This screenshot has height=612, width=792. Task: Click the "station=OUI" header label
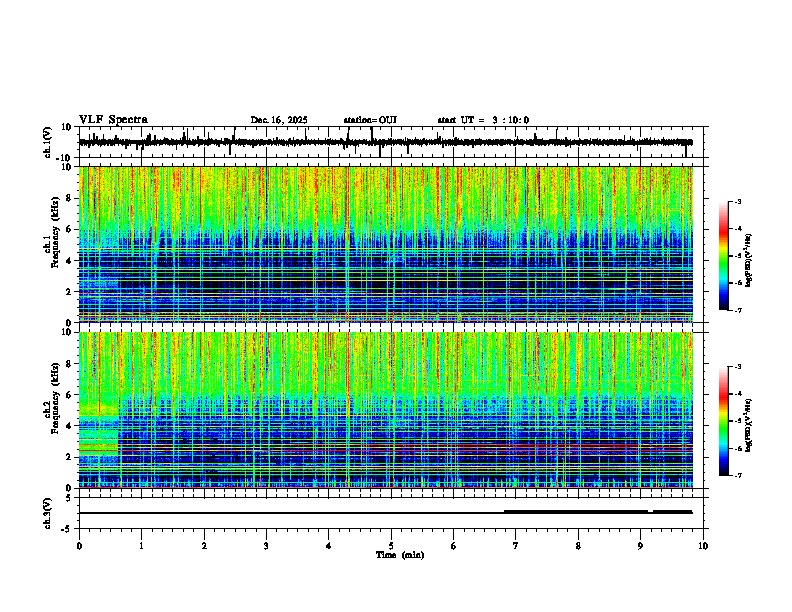coord(370,120)
